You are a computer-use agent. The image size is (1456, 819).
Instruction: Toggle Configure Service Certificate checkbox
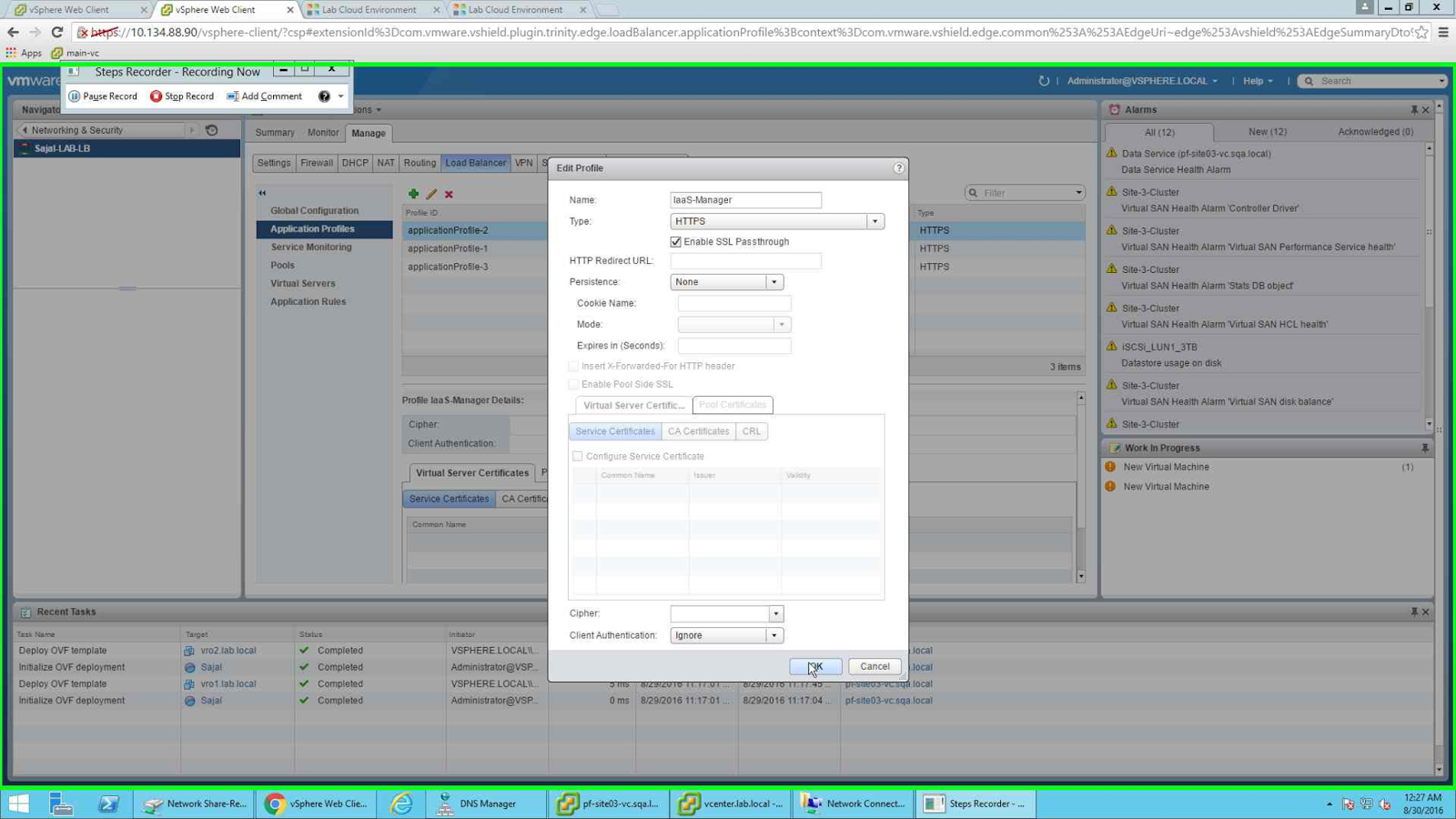tap(577, 456)
